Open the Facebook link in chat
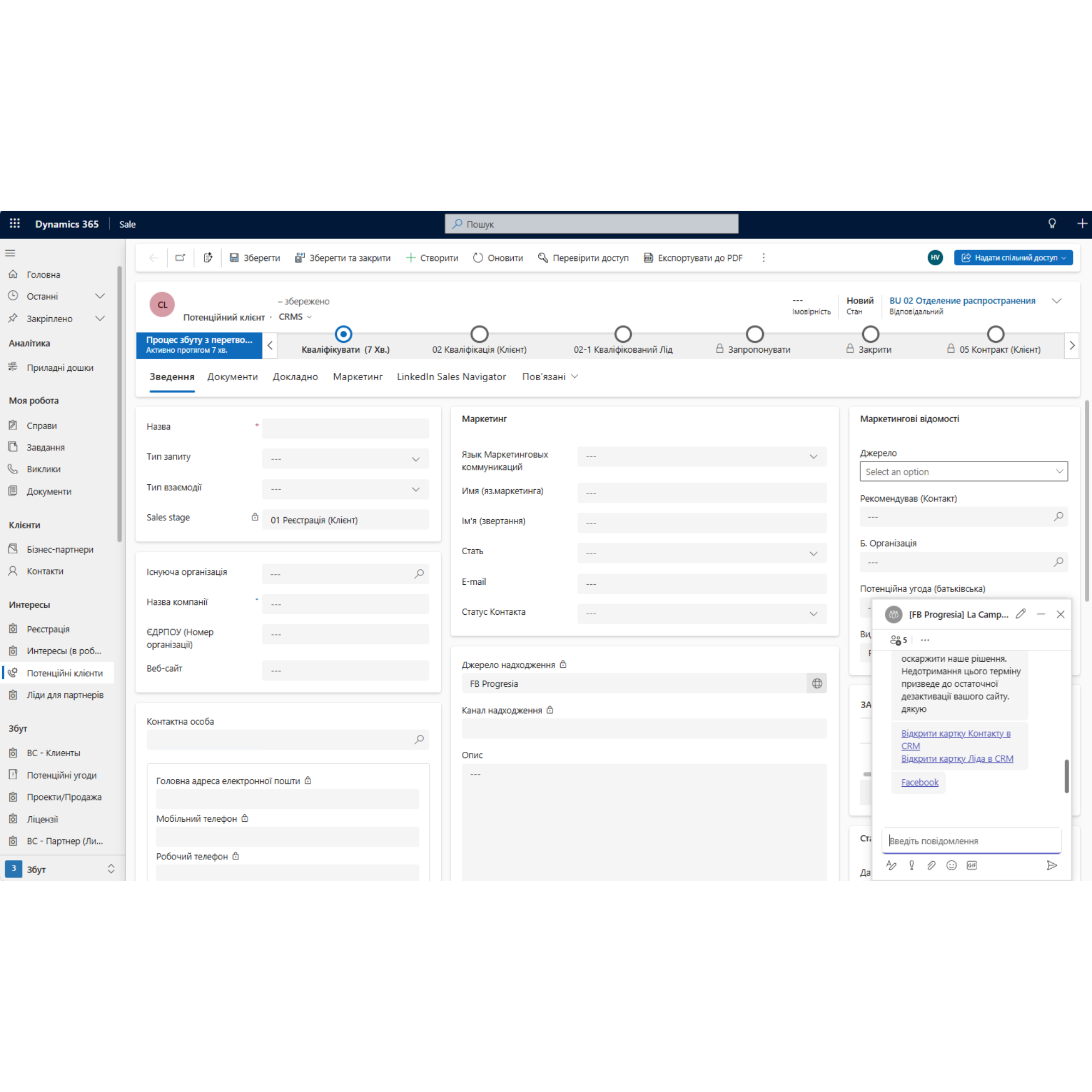 [919, 782]
